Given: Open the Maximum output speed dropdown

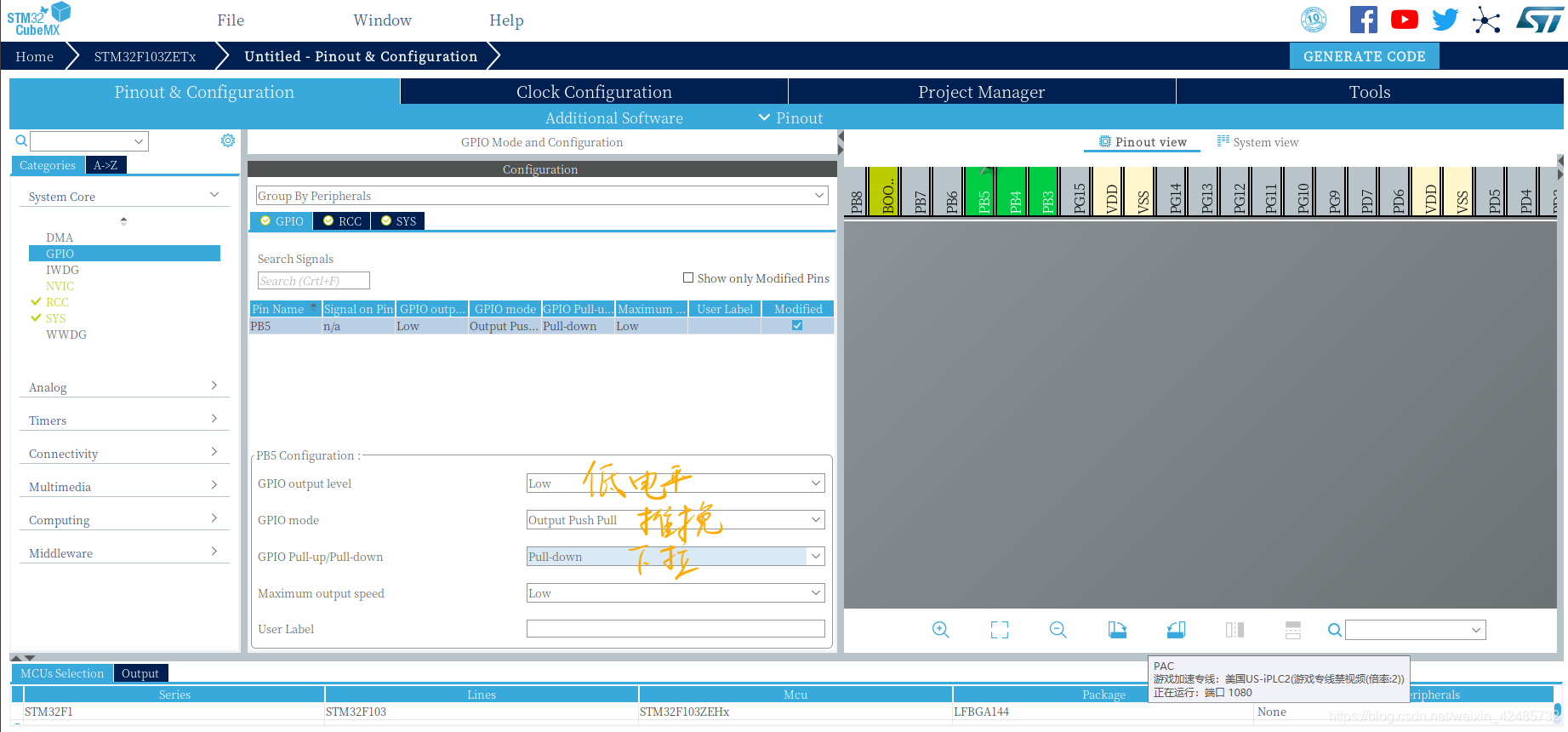Looking at the screenshot, I should [x=676, y=593].
